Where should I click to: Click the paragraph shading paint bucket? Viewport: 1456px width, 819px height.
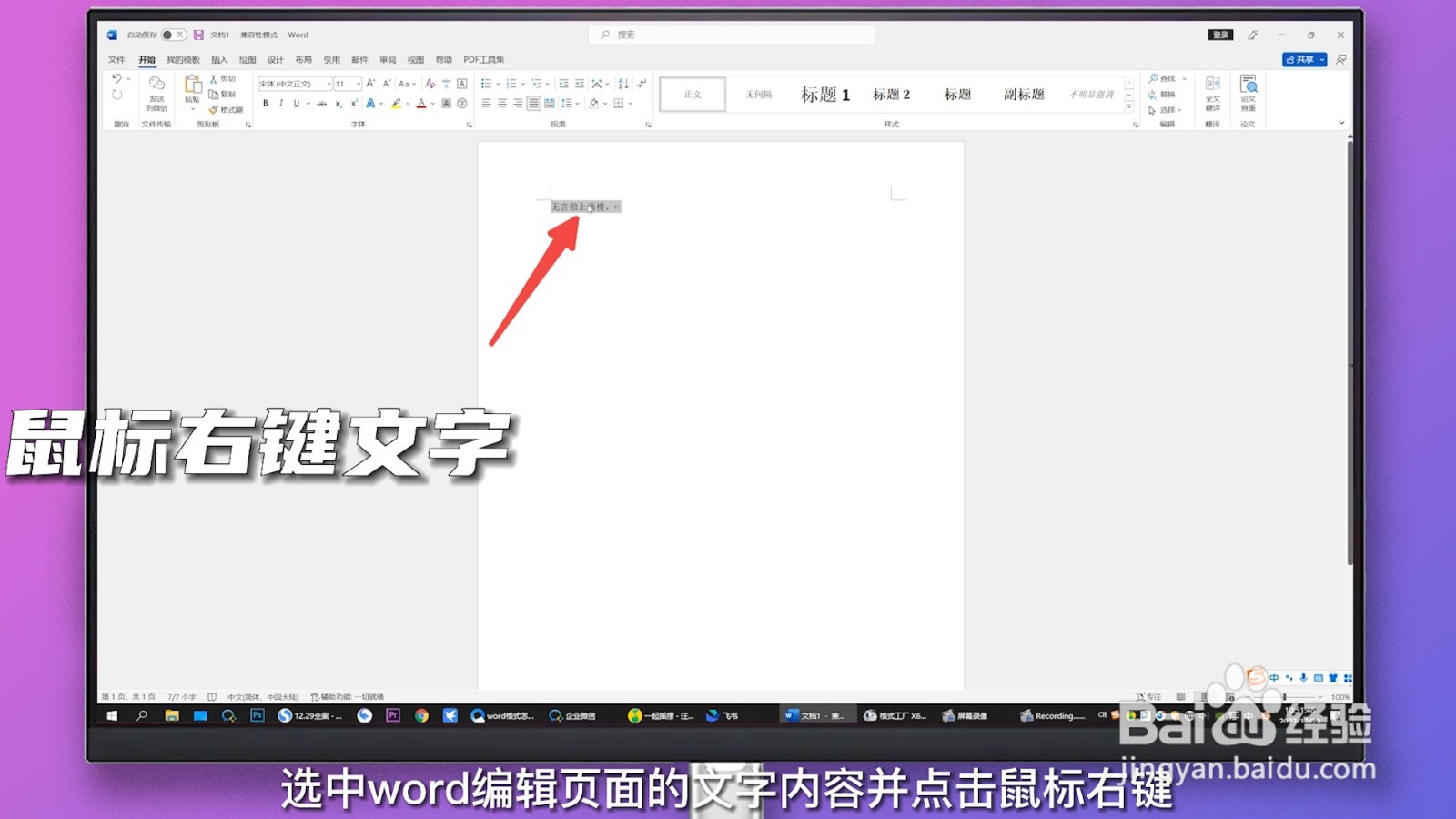[594, 104]
